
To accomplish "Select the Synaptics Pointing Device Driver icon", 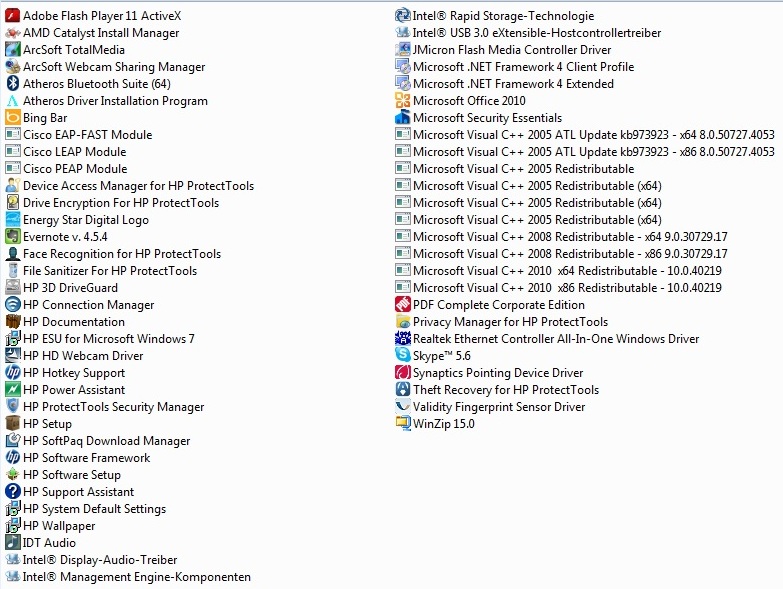I will (x=402, y=372).
